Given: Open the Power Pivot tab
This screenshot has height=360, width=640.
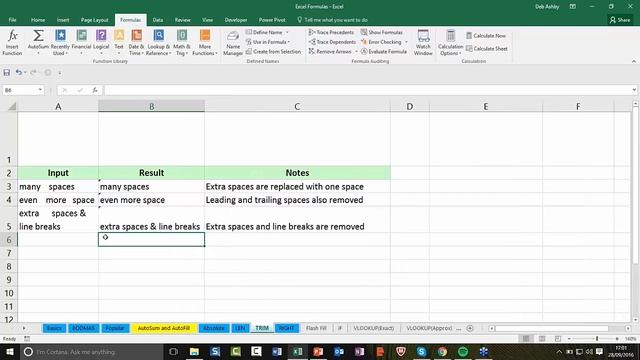Looking at the screenshot, I should 272,20.
